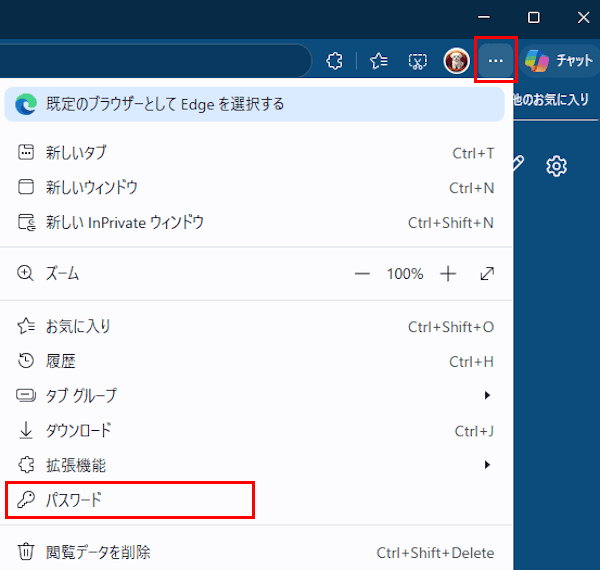Click the pencil edit icon on page
The width and height of the screenshot is (600, 570).
(517, 164)
